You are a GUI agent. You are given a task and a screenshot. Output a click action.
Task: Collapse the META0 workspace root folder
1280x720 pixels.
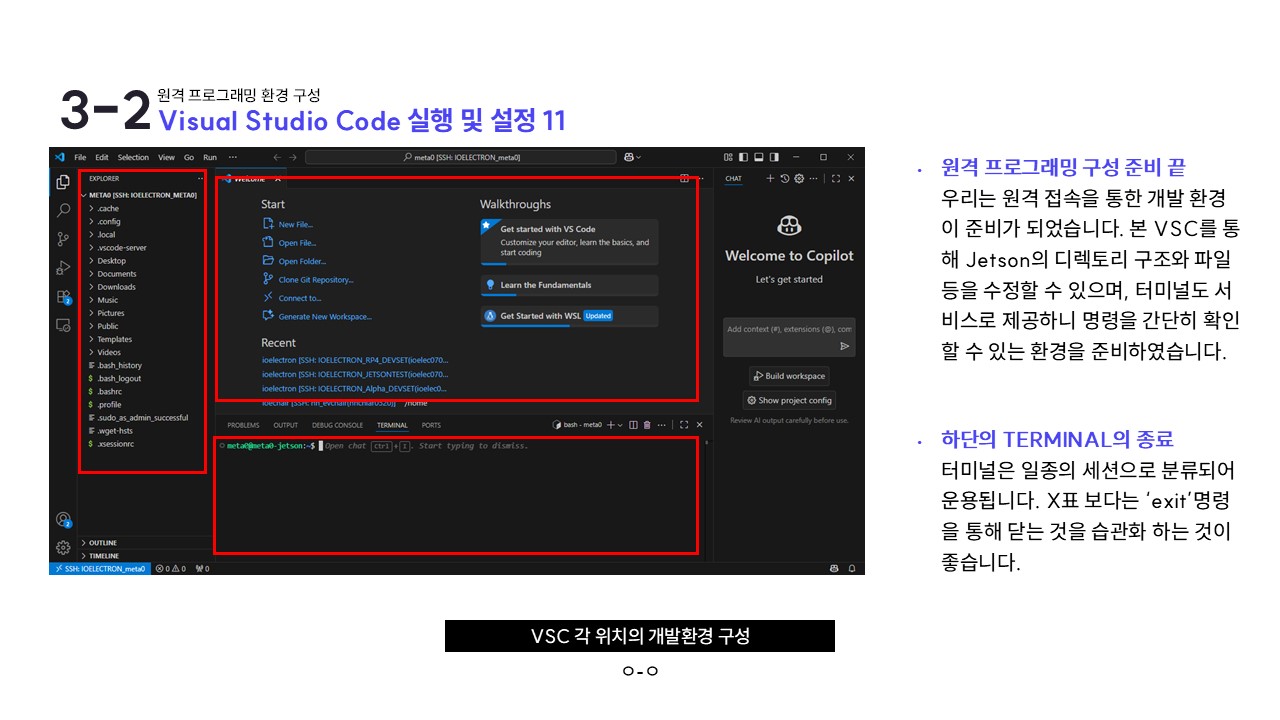(x=142, y=195)
